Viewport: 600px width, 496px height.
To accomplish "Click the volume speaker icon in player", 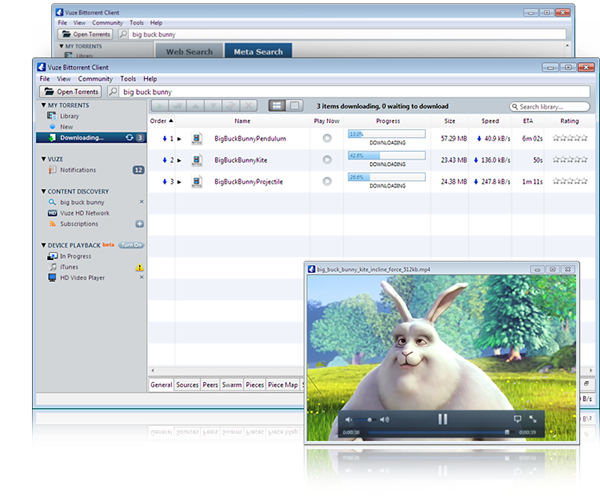I will click(x=349, y=419).
